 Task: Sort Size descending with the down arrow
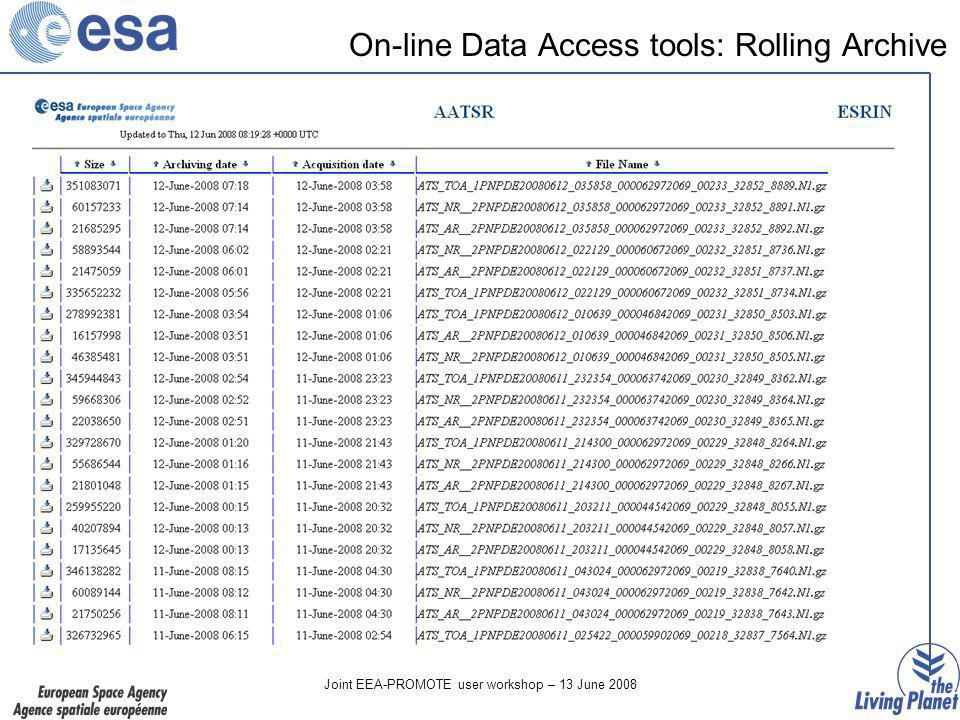[113, 164]
